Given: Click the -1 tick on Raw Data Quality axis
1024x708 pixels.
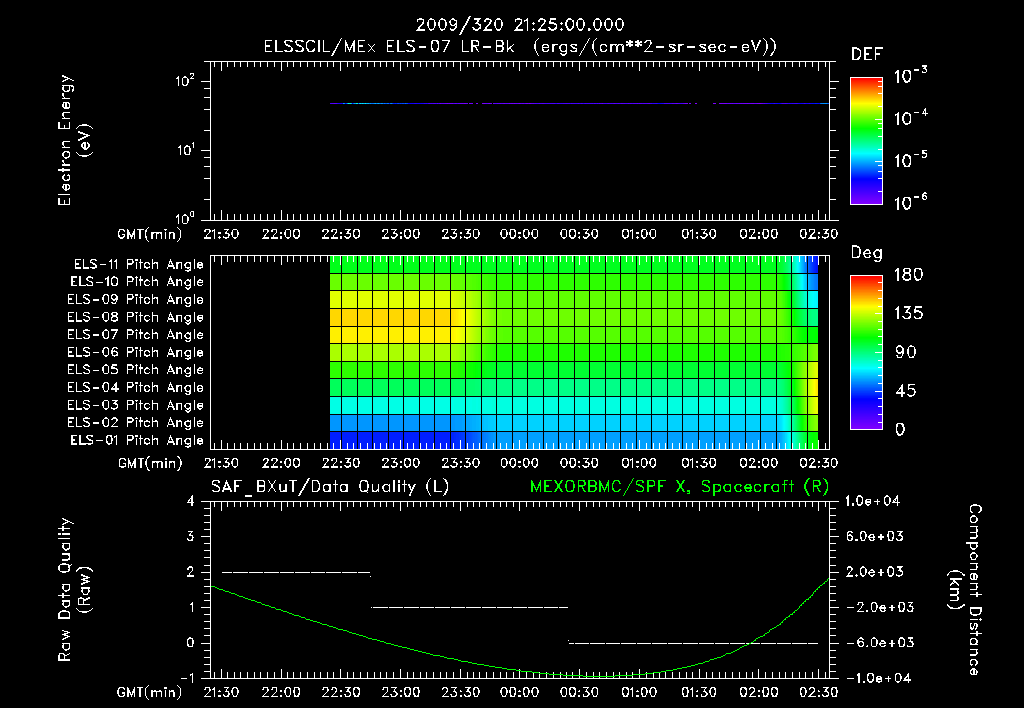Looking at the screenshot, I should click(187, 678).
